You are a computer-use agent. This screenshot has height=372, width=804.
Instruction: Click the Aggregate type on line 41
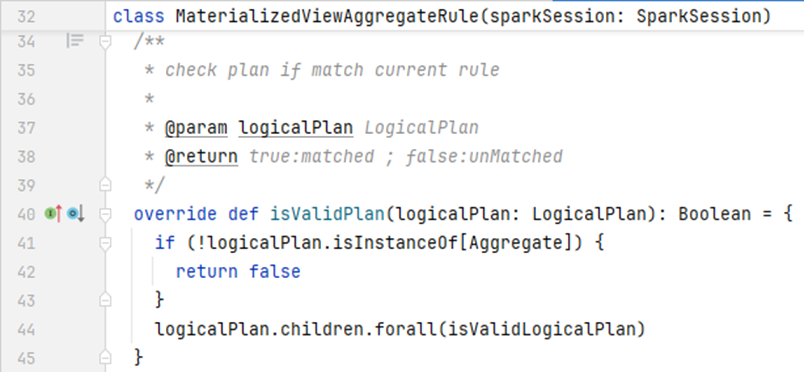[x=516, y=242]
